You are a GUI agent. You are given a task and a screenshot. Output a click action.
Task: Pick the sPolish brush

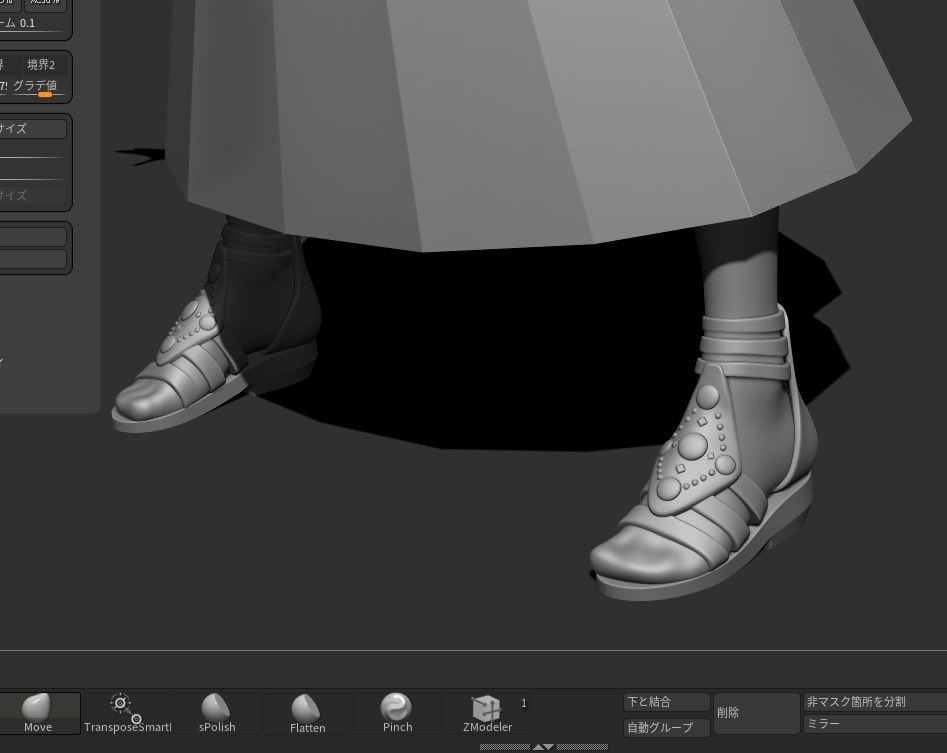click(217, 713)
